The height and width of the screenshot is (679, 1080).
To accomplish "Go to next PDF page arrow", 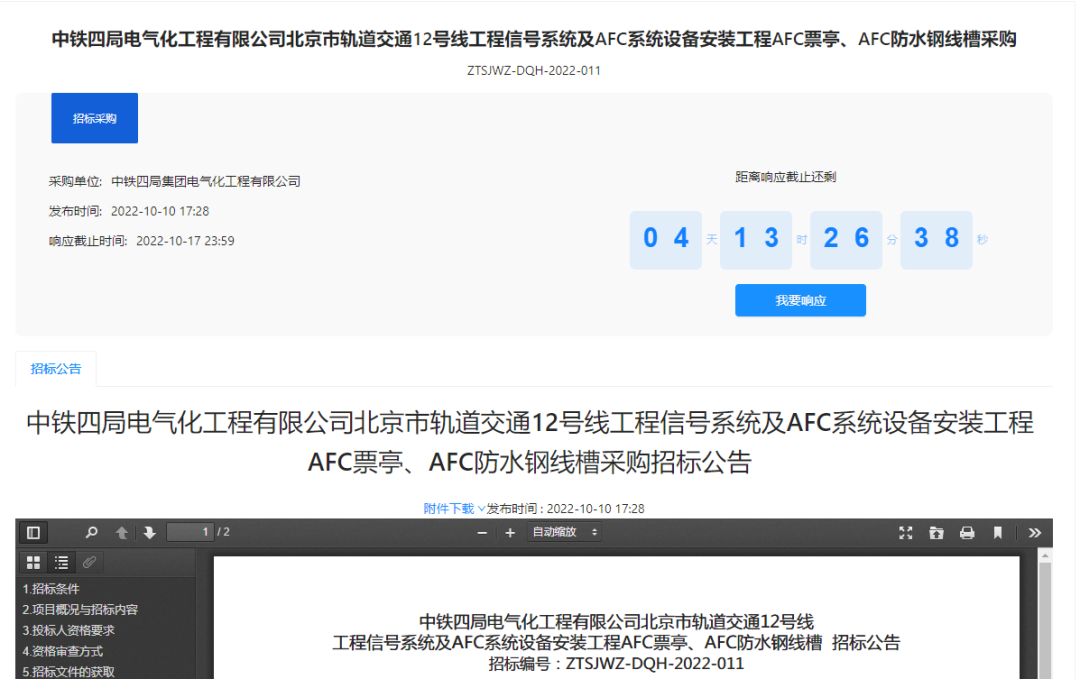I will (149, 532).
